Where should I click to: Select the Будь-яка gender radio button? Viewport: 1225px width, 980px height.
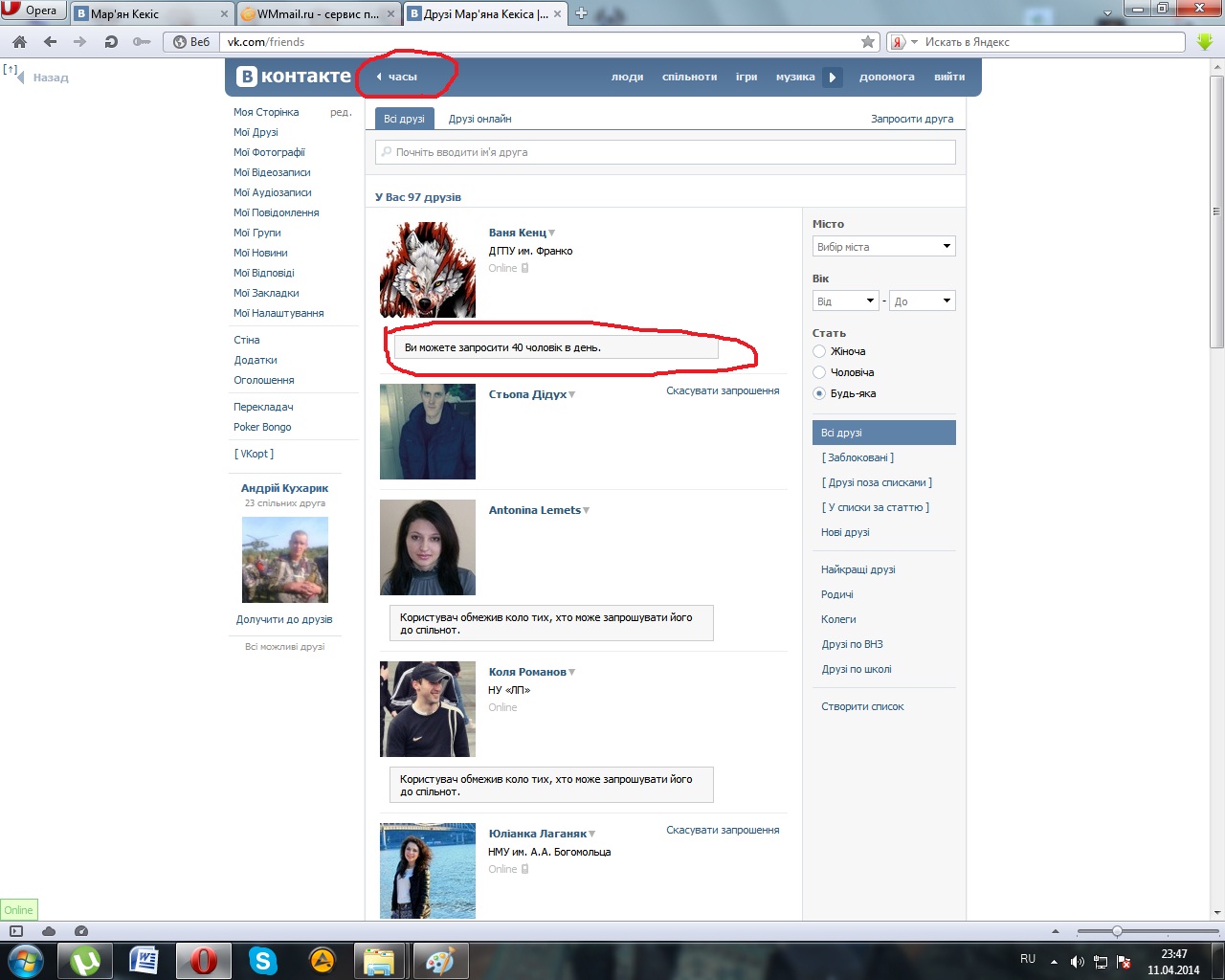point(819,393)
